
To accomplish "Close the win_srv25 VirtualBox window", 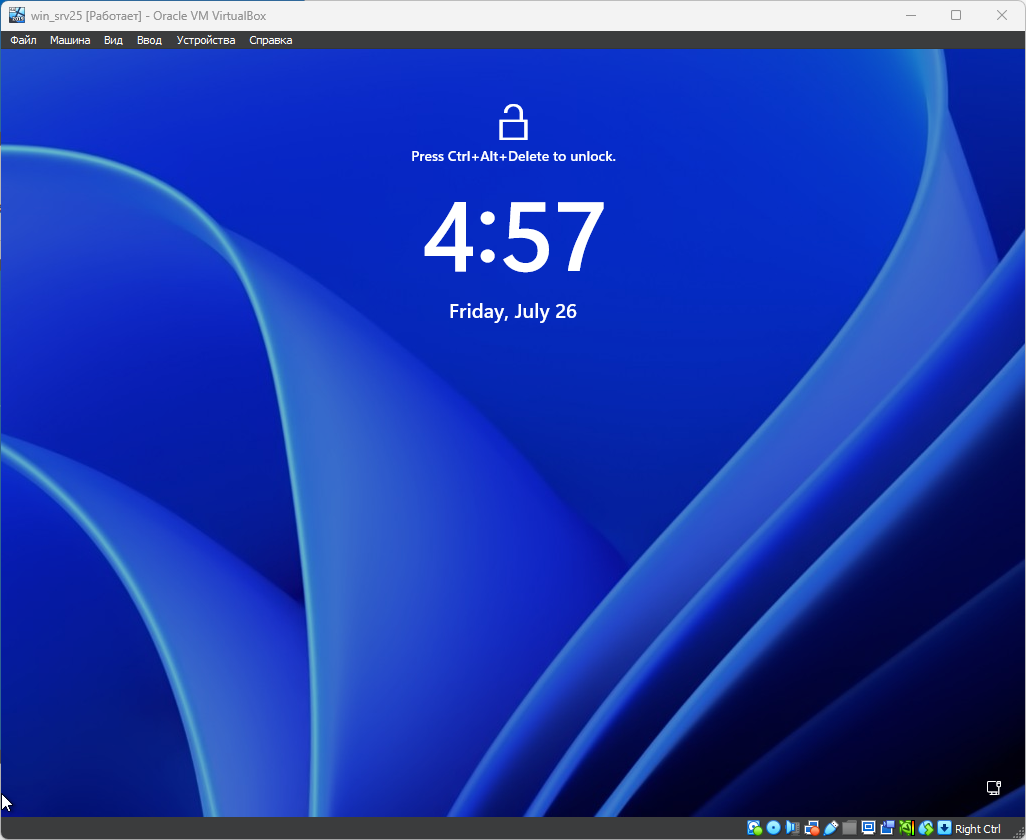I will point(1002,15).
